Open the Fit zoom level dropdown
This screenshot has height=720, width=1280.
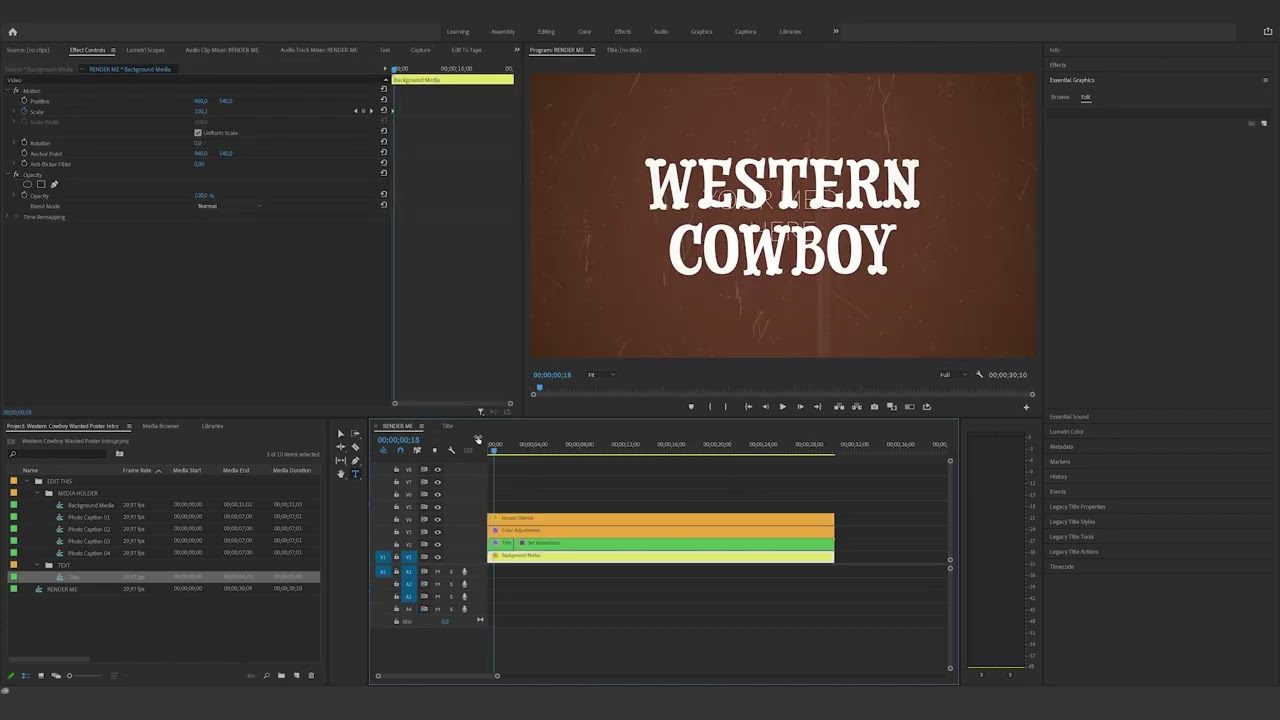601,375
